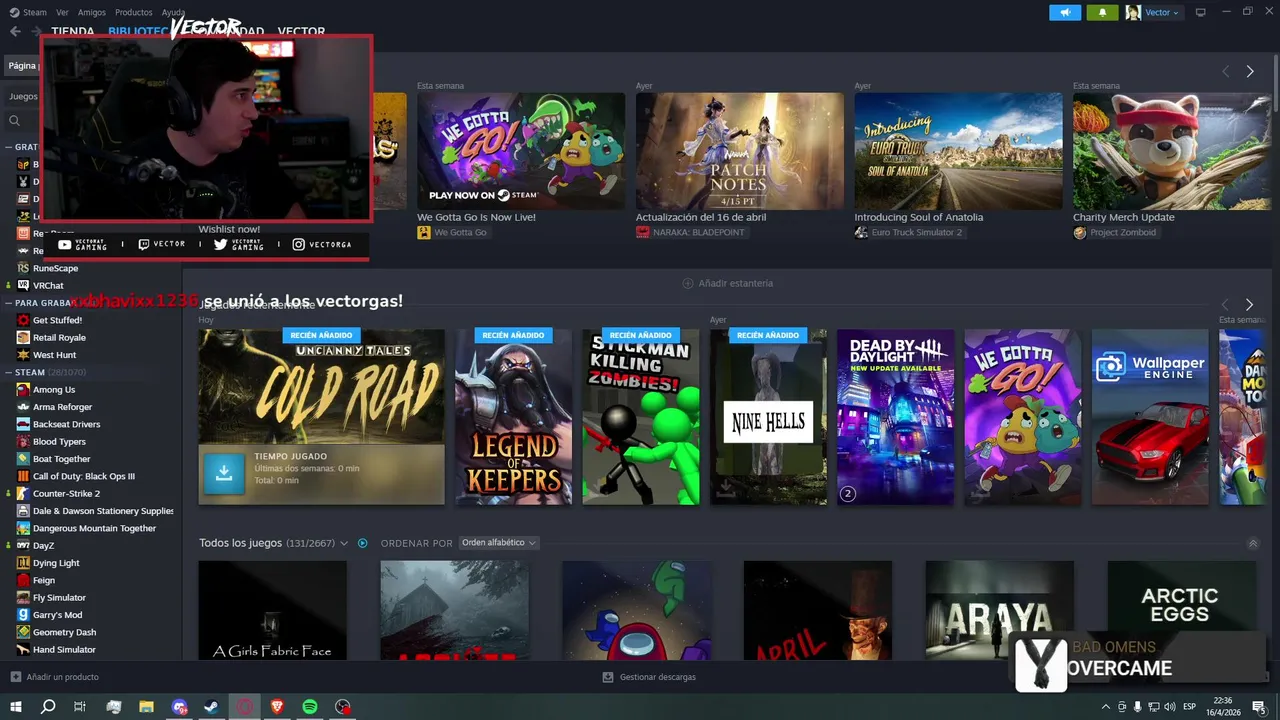Select West Hunt in the sidebar
1280x720 pixels.
[54, 354]
